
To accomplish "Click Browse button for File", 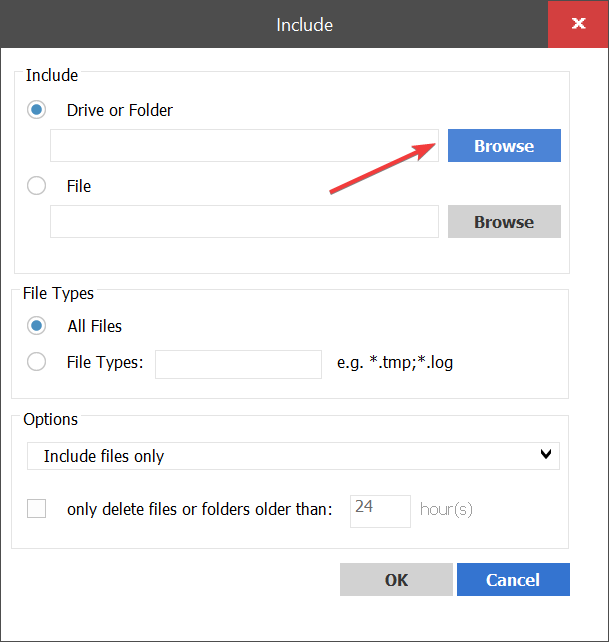I will pyautogui.click(x=504, y=222).
